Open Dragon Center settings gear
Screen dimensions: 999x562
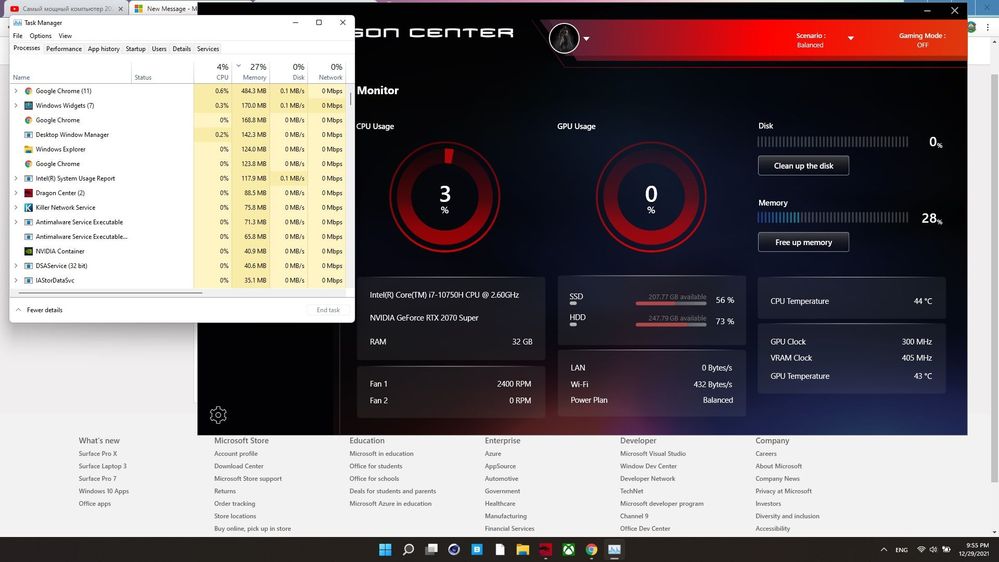tap(218, 415)
